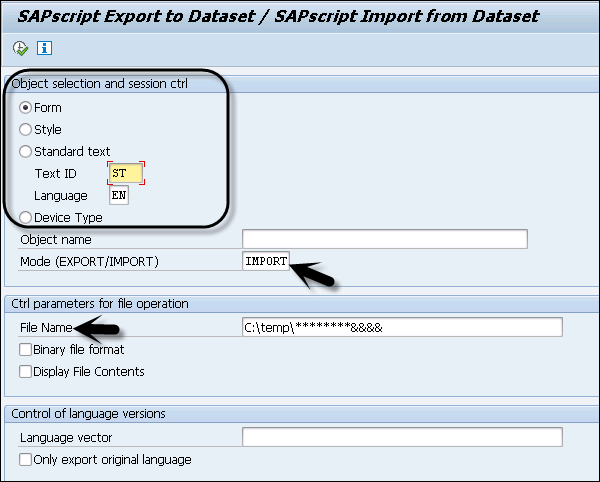Click the Execute clock icon
The image size is (600, 482).
click(20, 48)
